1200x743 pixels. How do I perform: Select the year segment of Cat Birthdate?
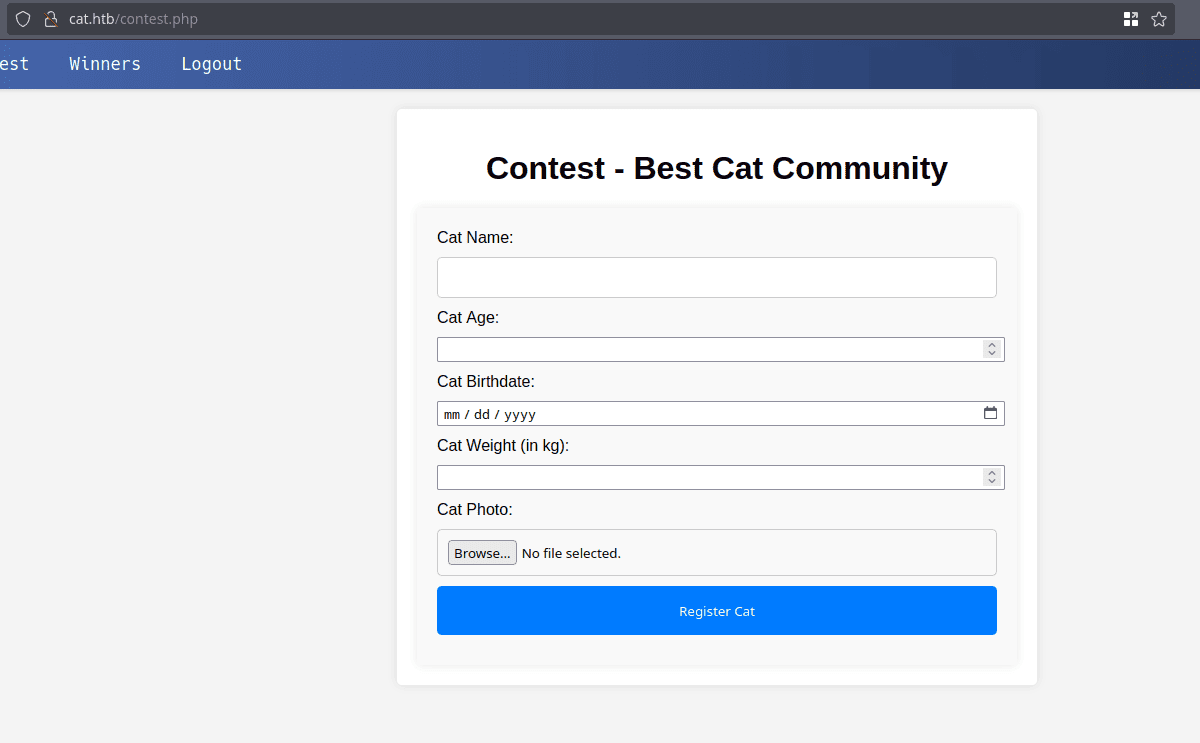coord(520,414)
